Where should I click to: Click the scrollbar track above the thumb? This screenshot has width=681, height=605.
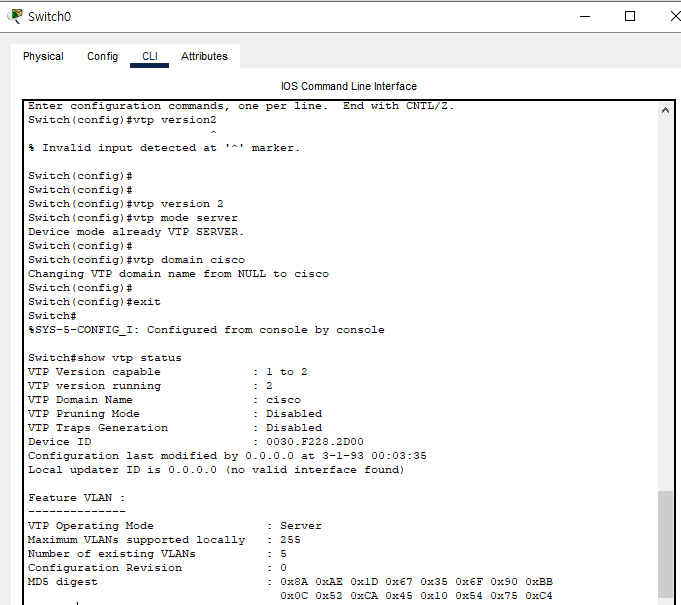(665, 304)
